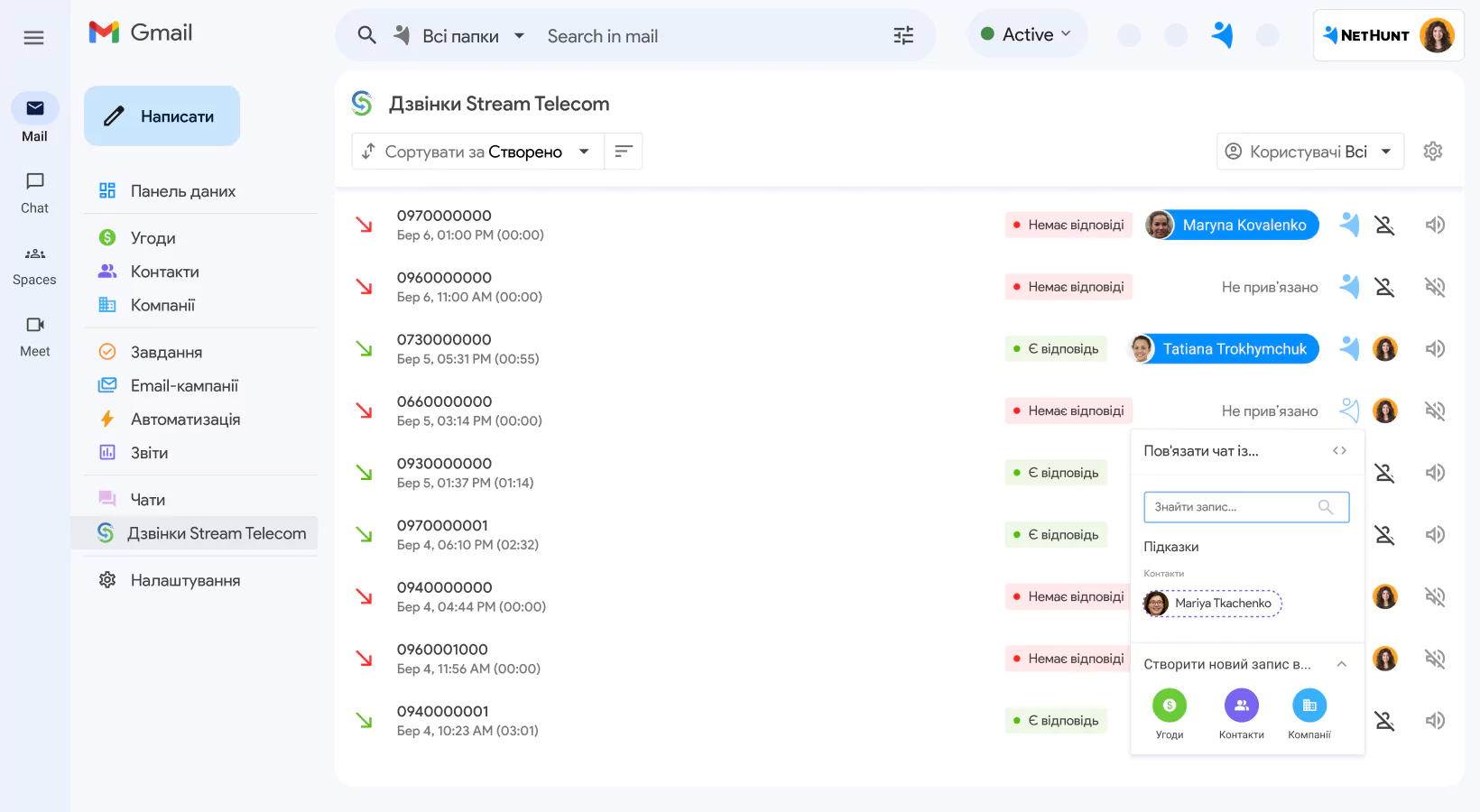Click the unassigned user icon for 0940000001

[x=1384, y=720]
